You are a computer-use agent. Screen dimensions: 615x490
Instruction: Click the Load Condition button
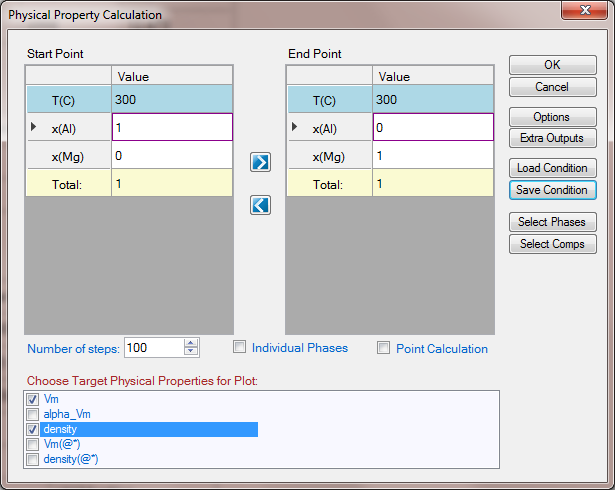552,168
